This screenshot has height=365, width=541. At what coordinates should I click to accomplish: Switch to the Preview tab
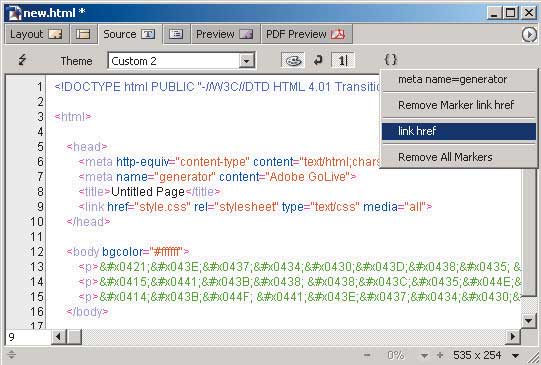coord(225,34)
